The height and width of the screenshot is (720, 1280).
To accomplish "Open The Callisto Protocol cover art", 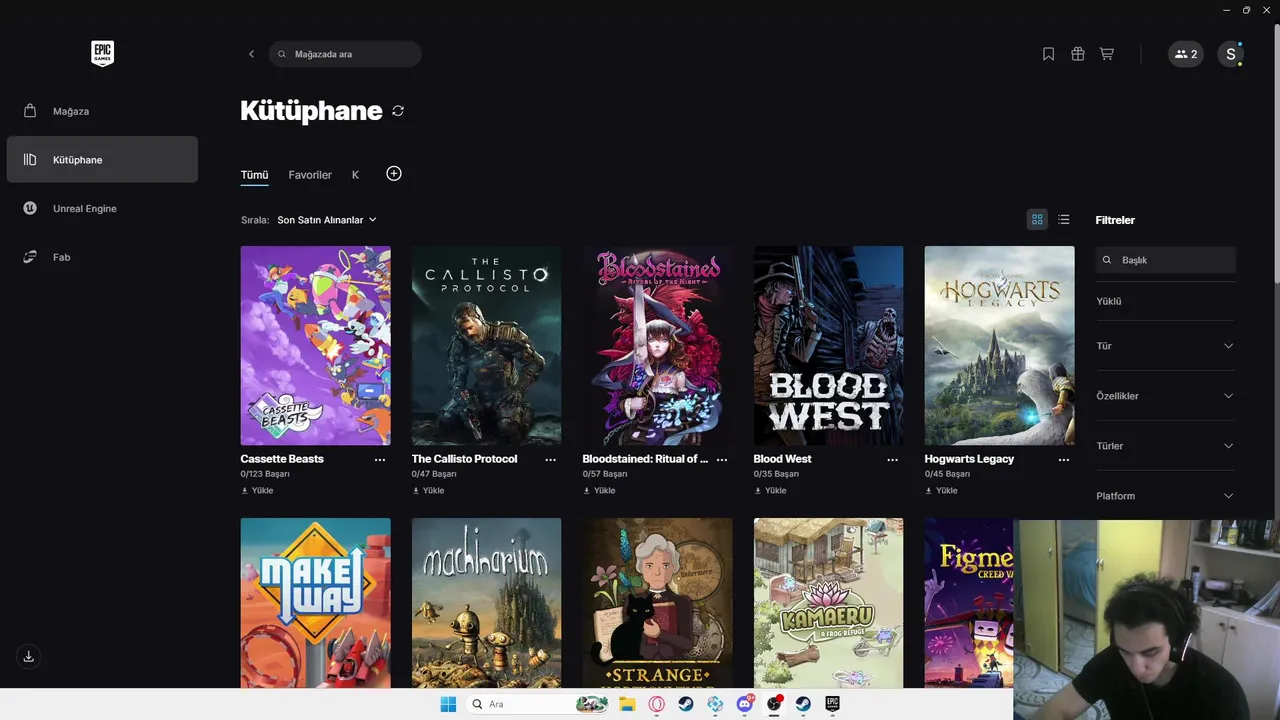I will (487, 345).
